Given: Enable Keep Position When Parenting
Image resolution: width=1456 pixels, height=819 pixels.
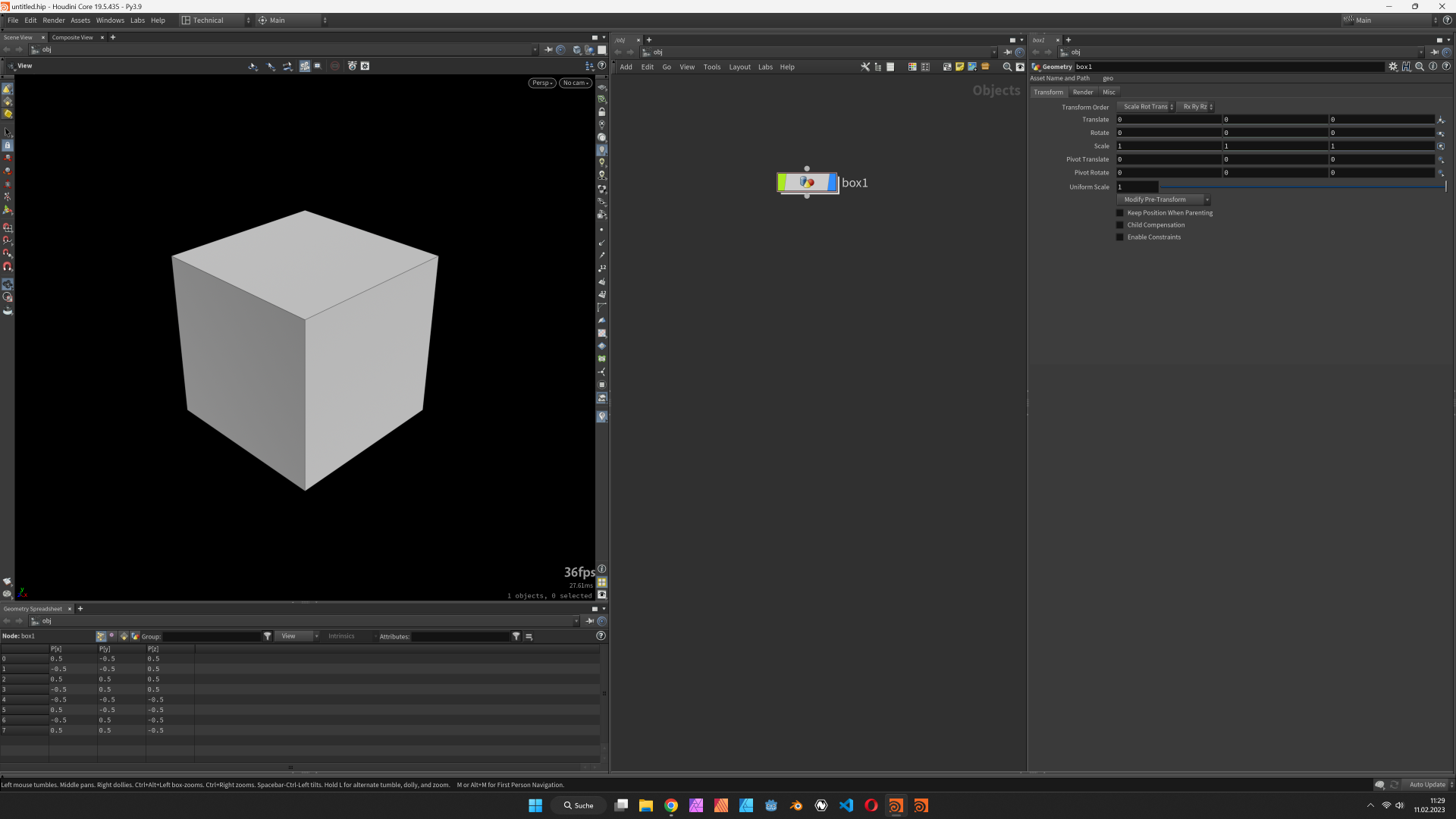Looking at the screenshot, I should pyautogui.click(x=1120, y=213).
